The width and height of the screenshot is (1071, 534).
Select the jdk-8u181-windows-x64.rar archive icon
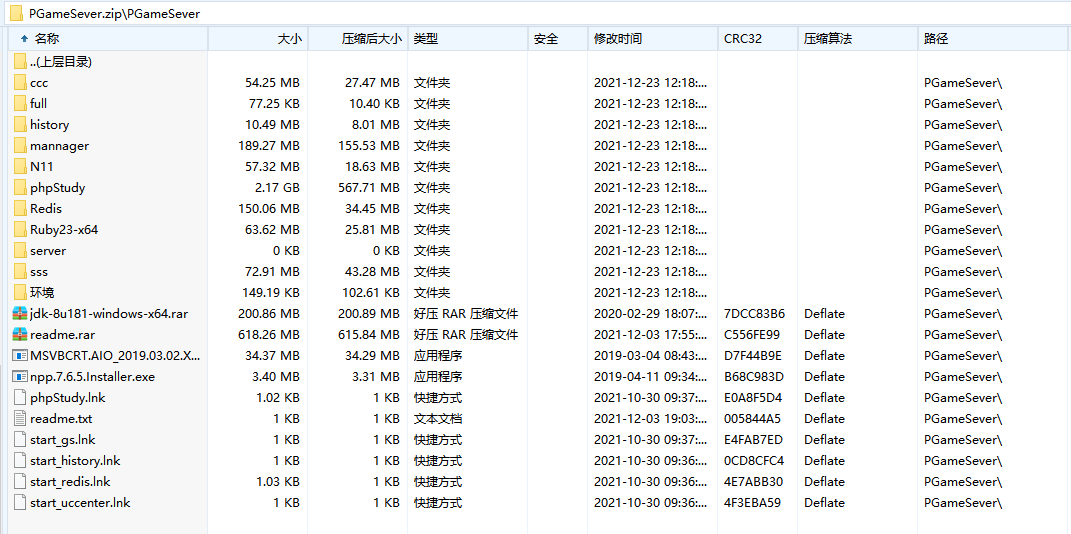coord(21,313)
